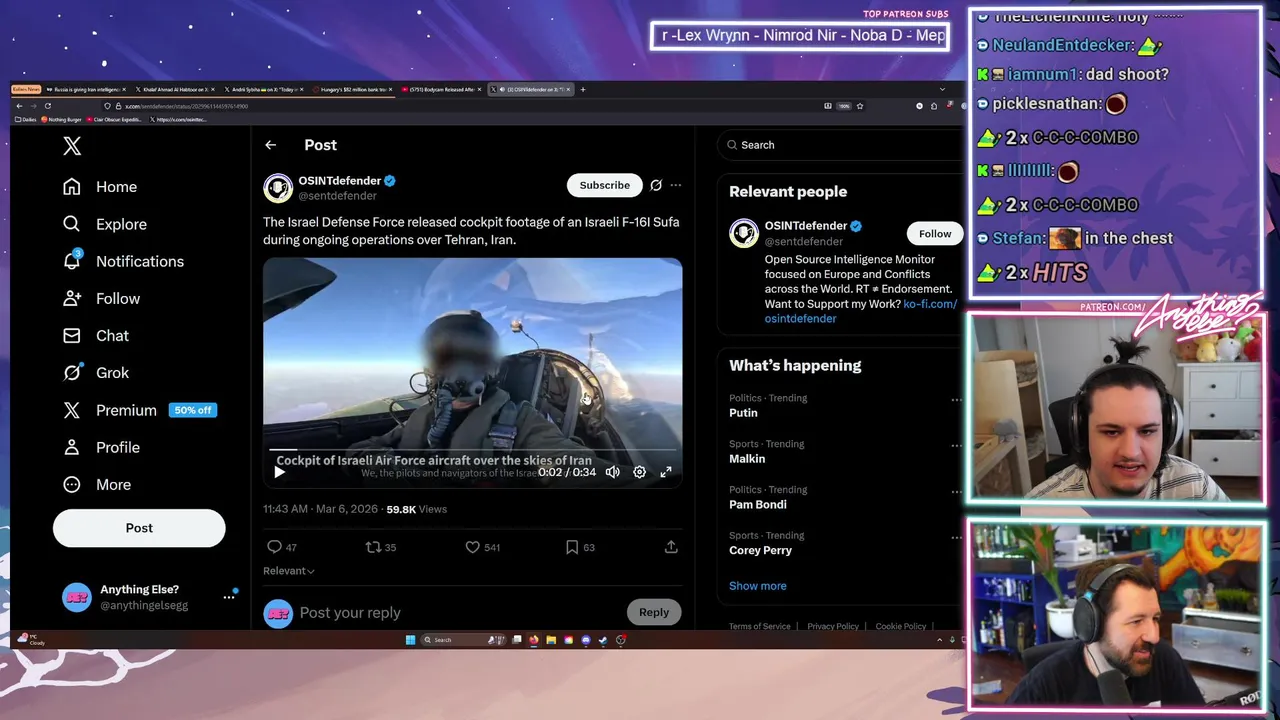Open the trending topic Pam Bondi
The image size is (1280, 720).
(x=758, y=505)
